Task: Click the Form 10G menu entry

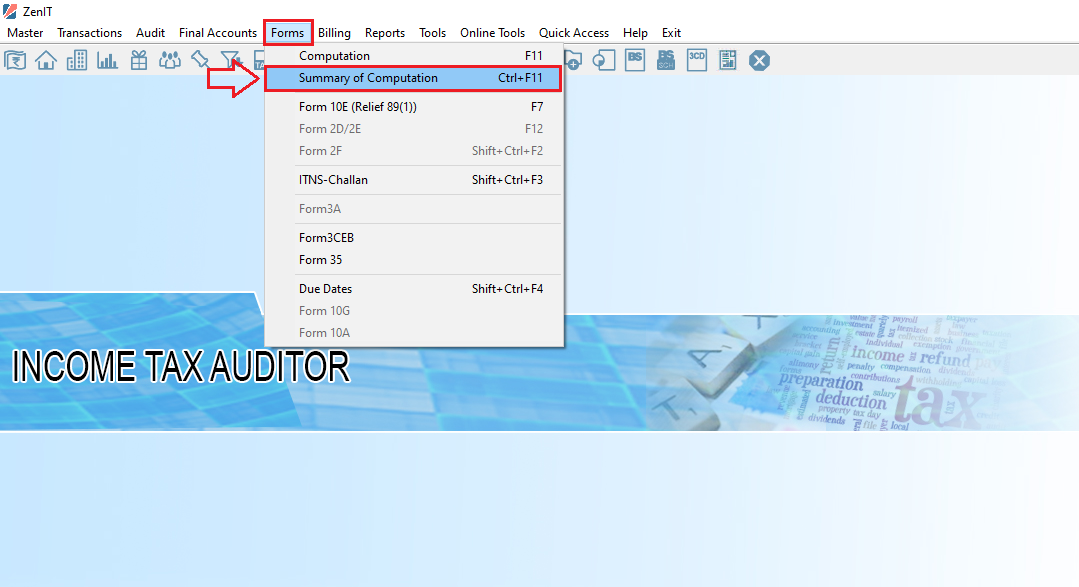Action: (414, 310)
